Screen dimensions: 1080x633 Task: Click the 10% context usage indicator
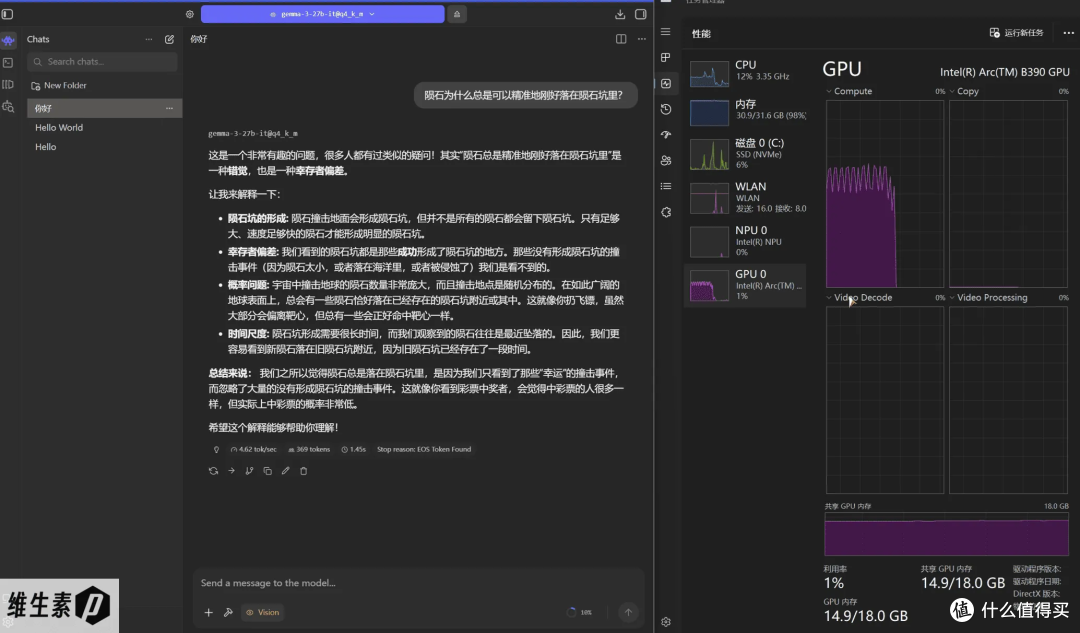click(x=579, y=612)
